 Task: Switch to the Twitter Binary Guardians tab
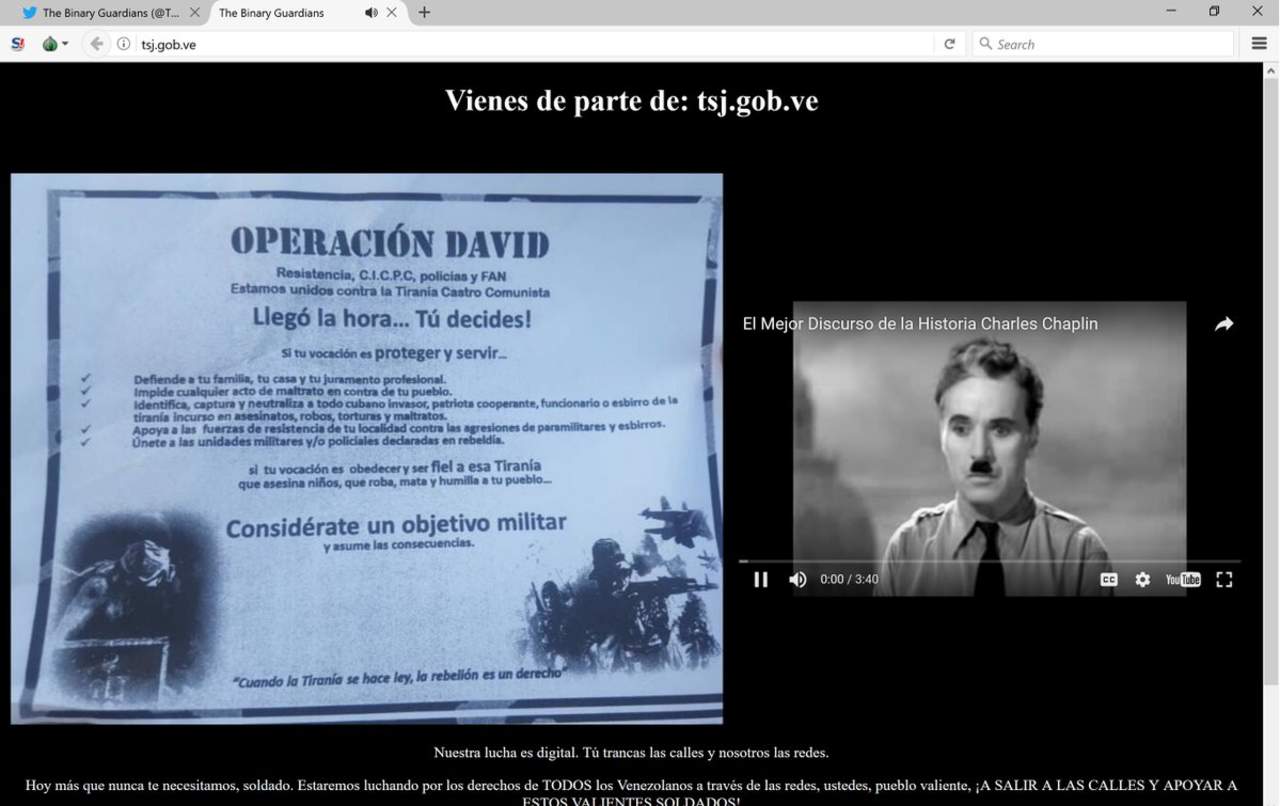(105, 13)
